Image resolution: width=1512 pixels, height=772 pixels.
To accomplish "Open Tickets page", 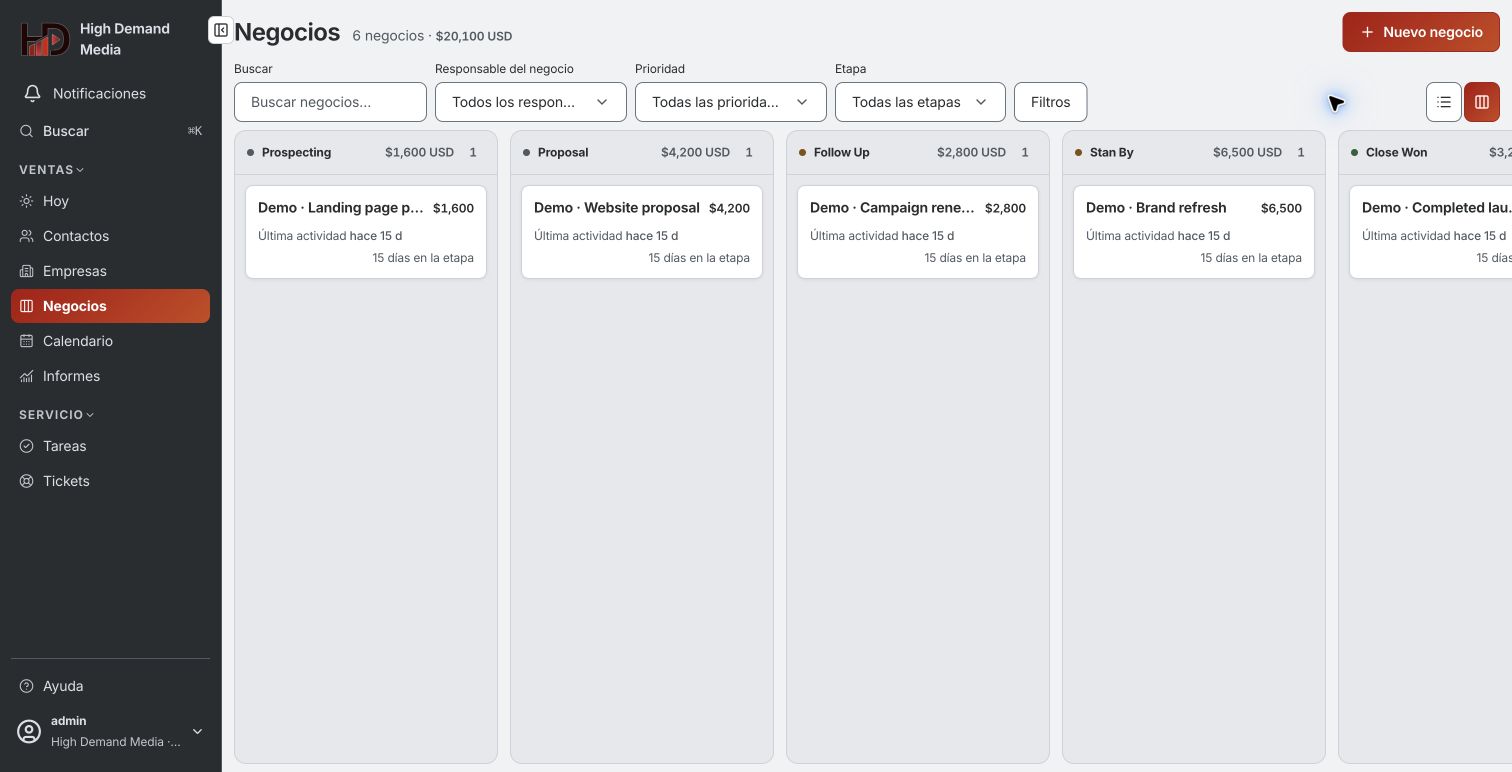I will (x=110, y=481).
